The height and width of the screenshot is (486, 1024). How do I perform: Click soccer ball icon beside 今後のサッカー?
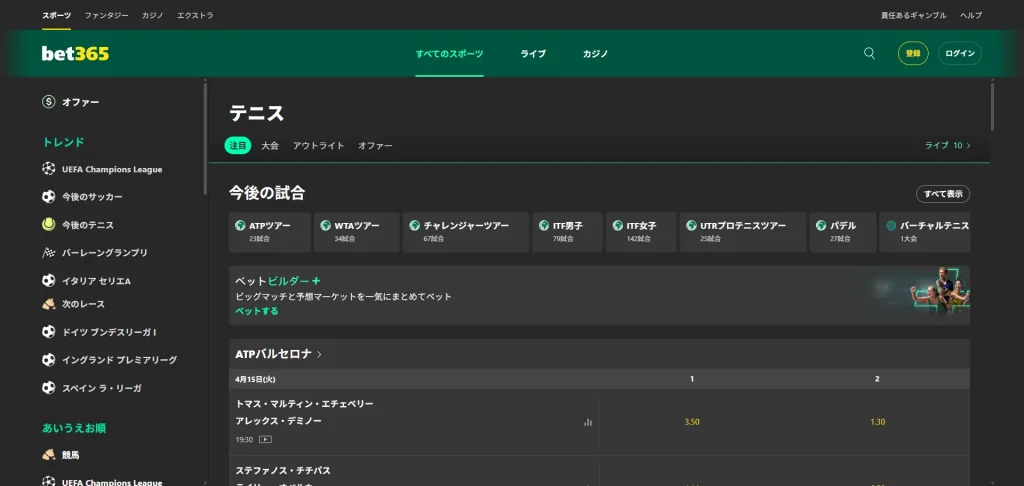tap(48, 197)
